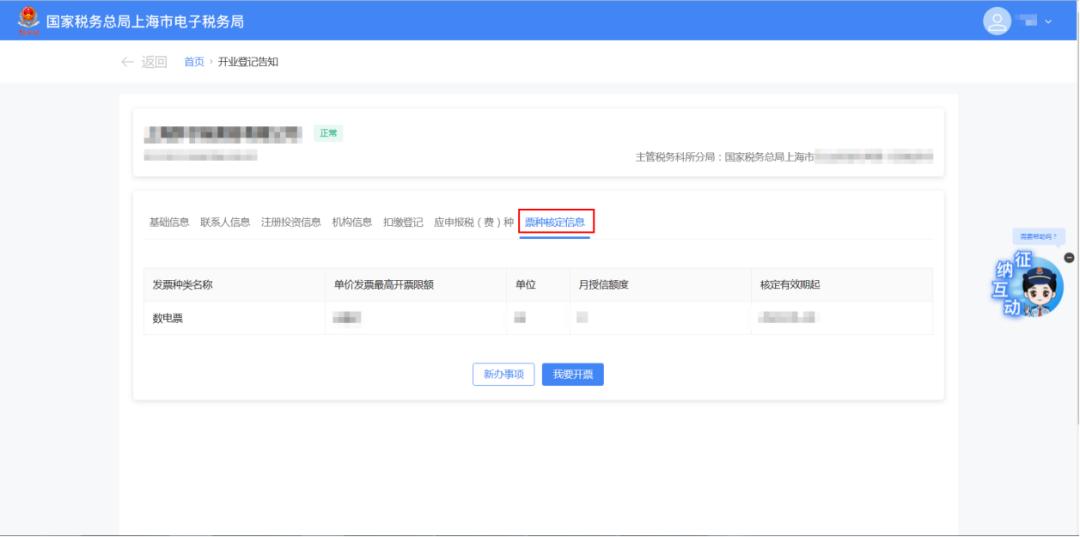This screenshot has width=1080, height=537.
Task: Select the 票种核定信息 tab
Action: coord(555,222)
